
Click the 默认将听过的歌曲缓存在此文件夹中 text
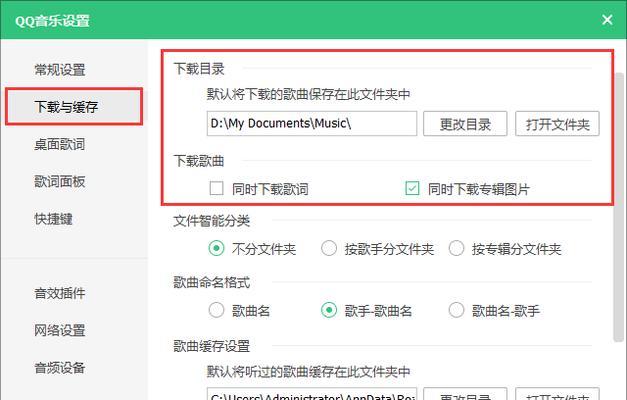308,372
